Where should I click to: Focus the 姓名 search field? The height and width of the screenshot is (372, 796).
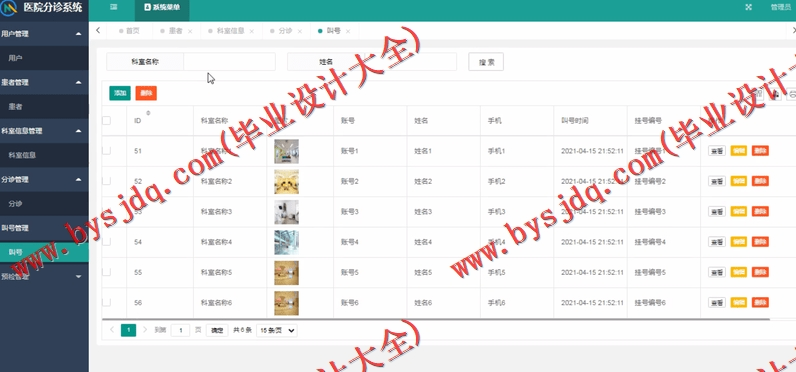(x=410, y=61)
